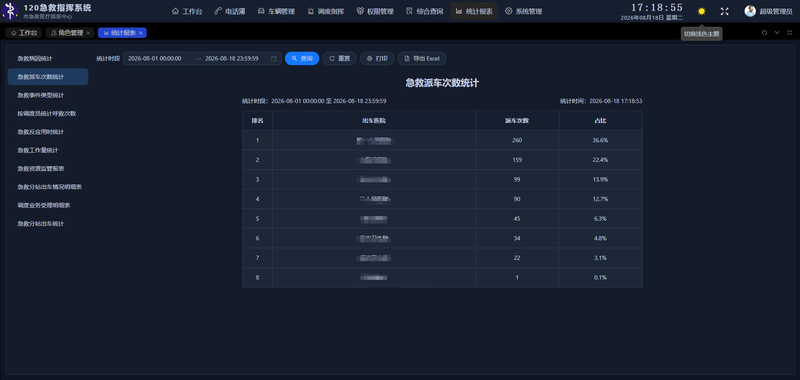Close the 角色管理 tab
The image size is (800, 380).
pos(88,33)
